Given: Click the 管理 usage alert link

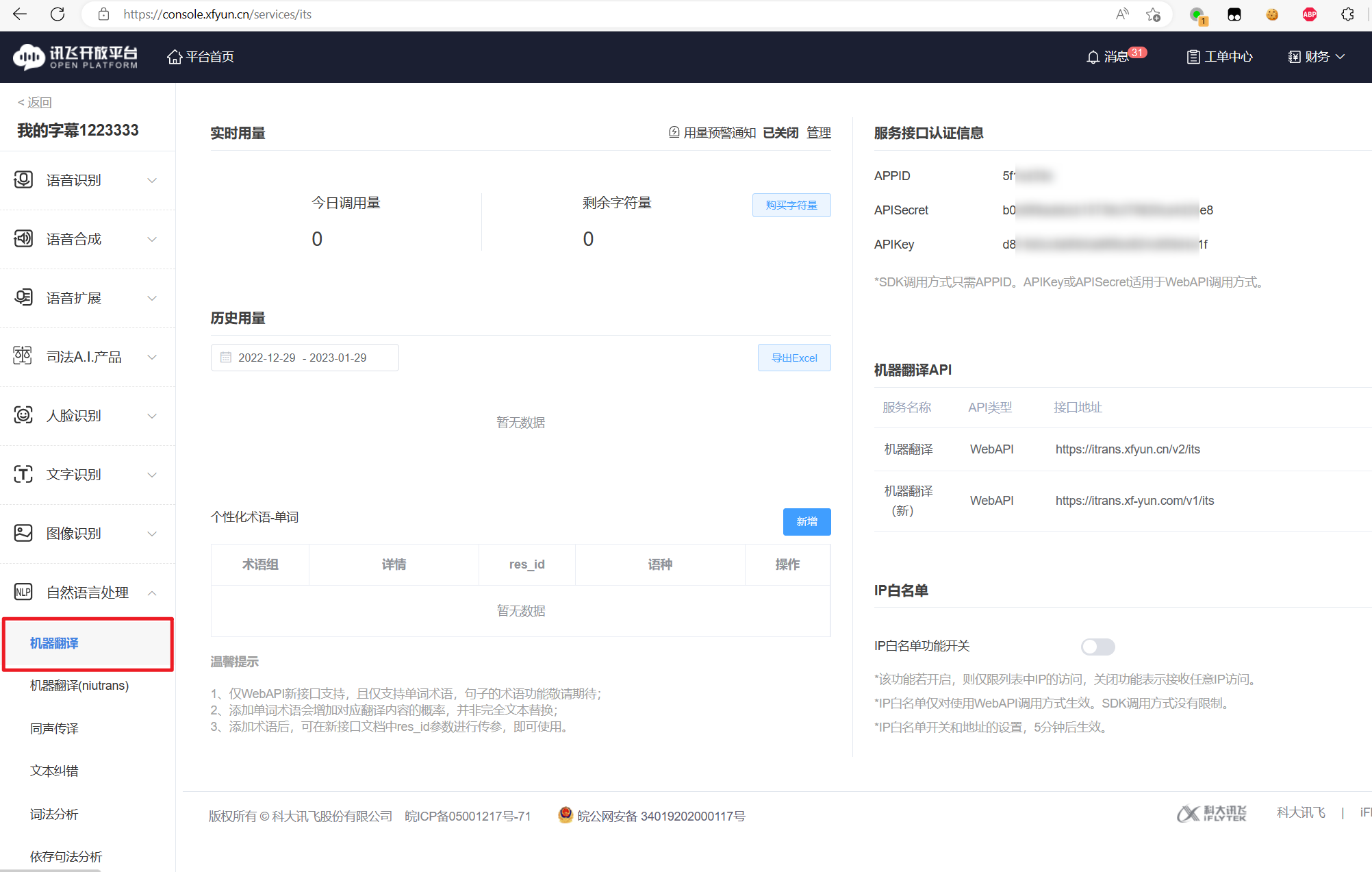Looking at the screenshot, I should pyautogui.click(x=819, y=133).
